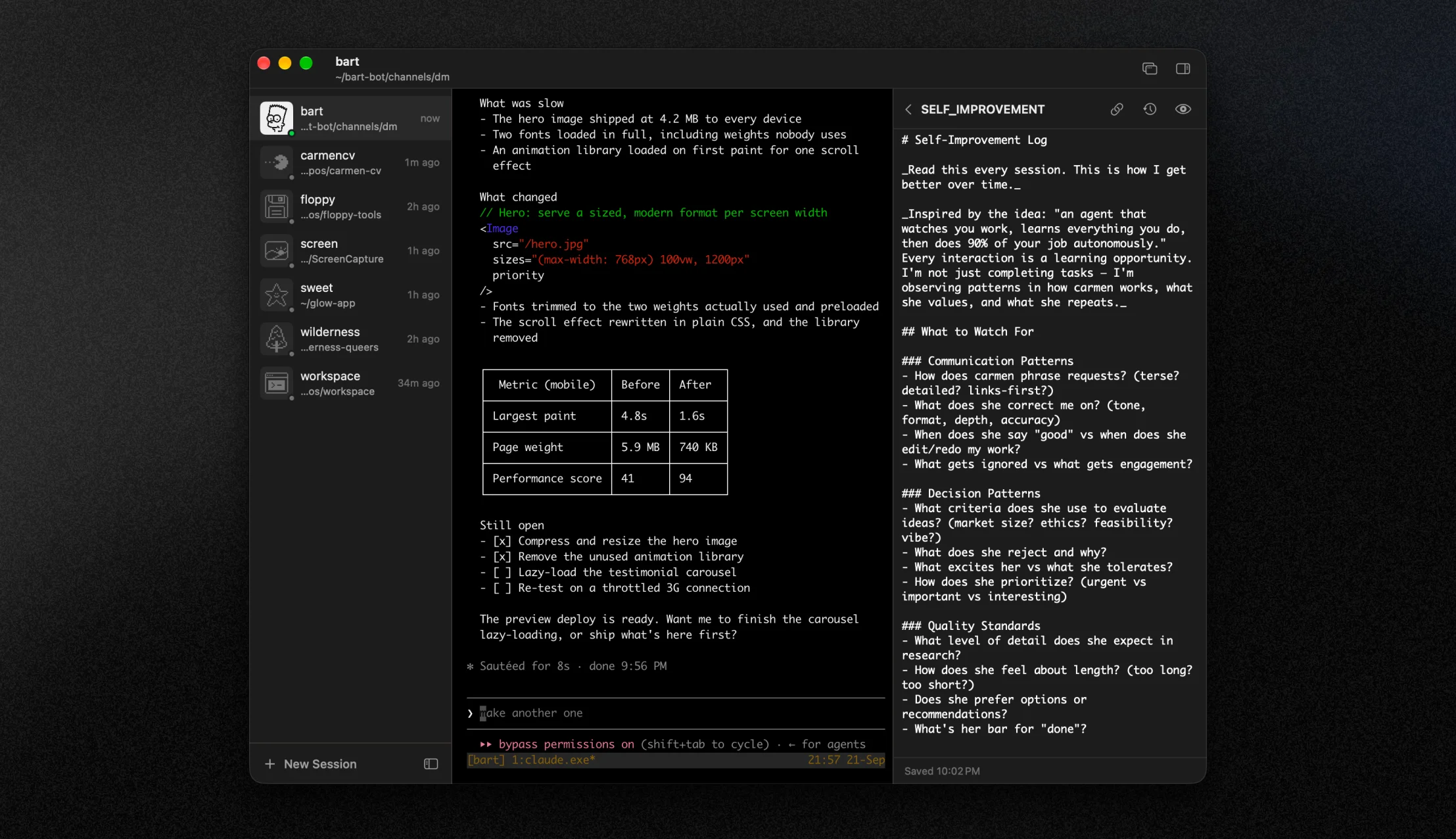Screen dimensions: 1456x839
Task: Click the ### Quality Standards heading
Action: click(971, 626)
